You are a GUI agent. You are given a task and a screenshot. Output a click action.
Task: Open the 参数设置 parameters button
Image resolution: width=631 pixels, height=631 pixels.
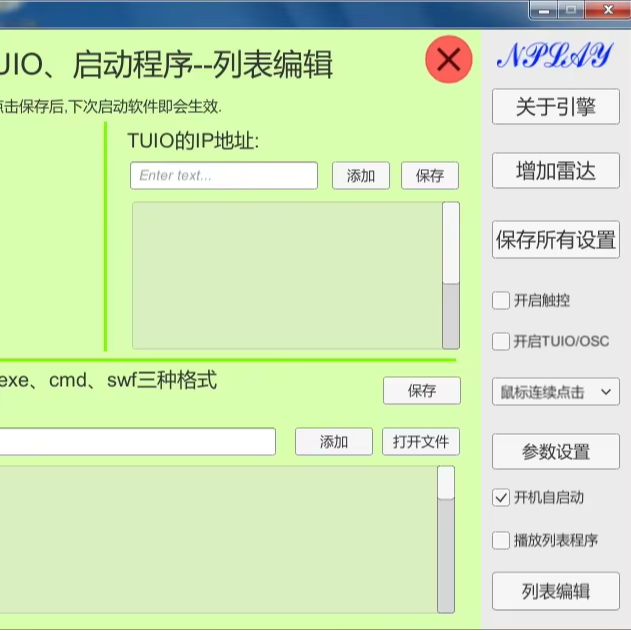(x=556, y=452)
